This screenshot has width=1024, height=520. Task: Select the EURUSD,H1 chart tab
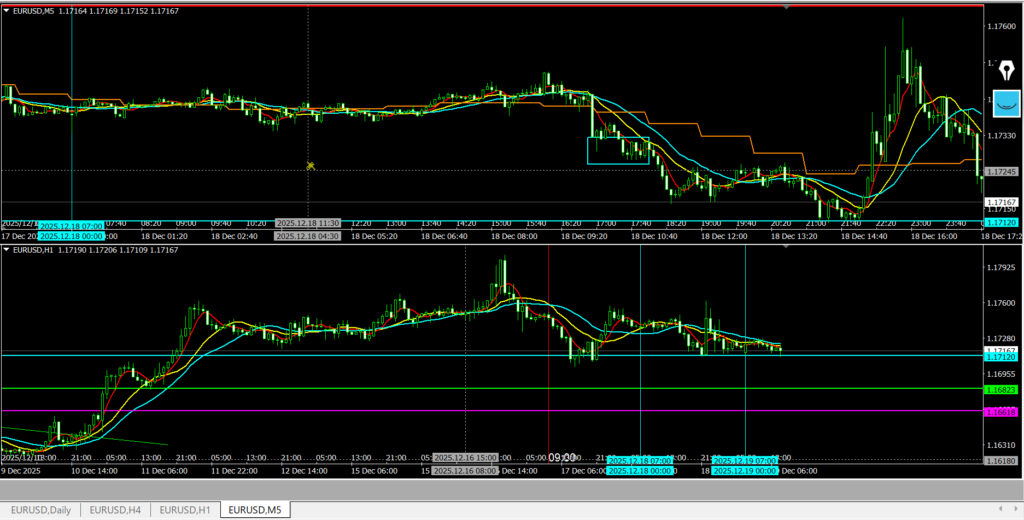click(185, 510)
